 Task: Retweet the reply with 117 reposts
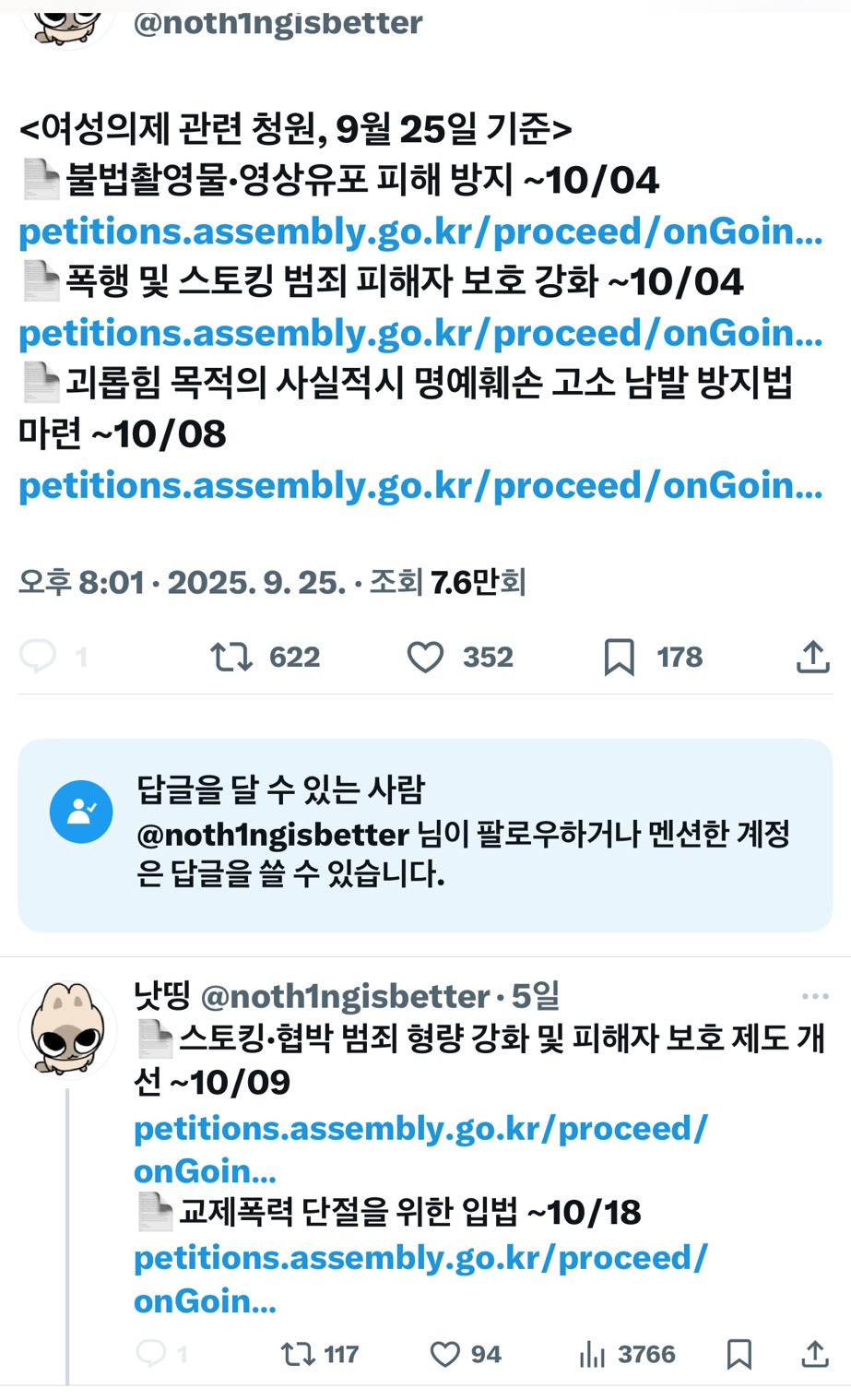pos(297,1353)
